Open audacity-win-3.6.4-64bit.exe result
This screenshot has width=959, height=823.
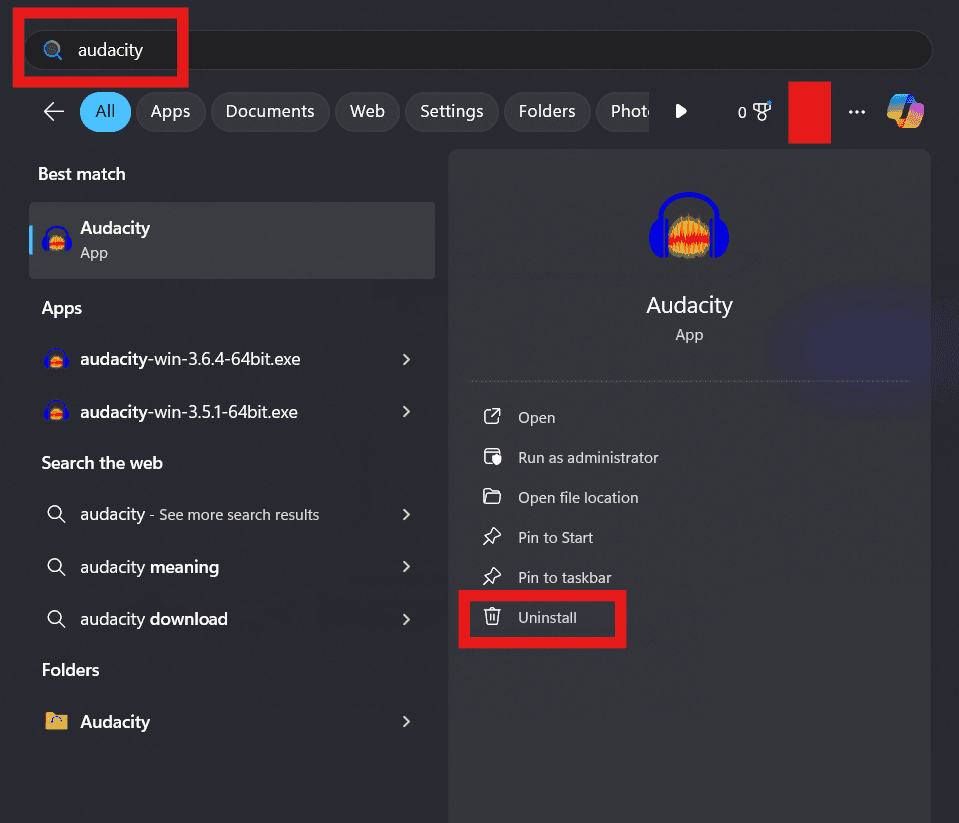tap(232, 360)
